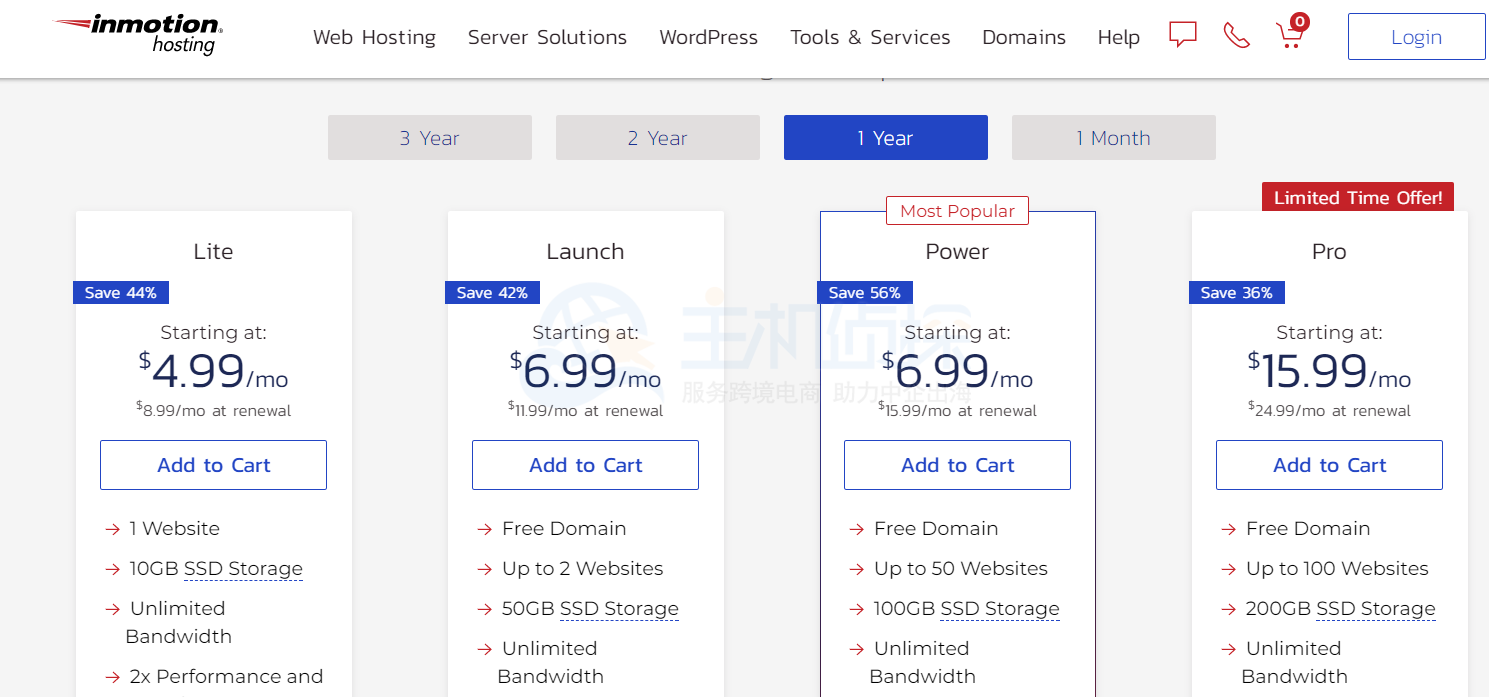Expand the Tools & Services menu
Screen dimensions: 1489x697
tap(870, 37)
